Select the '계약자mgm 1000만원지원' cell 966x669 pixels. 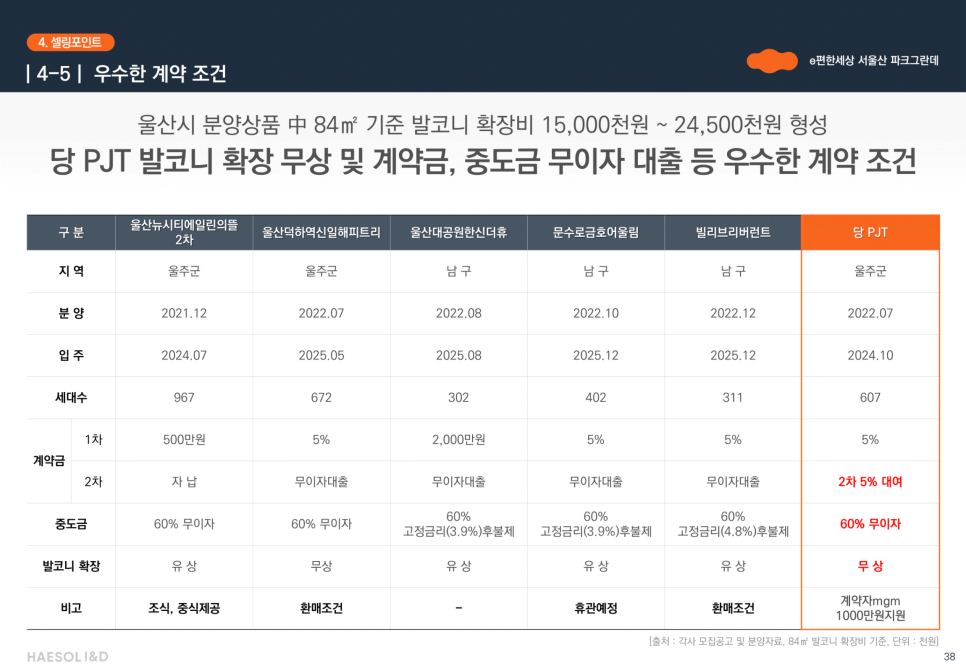point(870,608)
